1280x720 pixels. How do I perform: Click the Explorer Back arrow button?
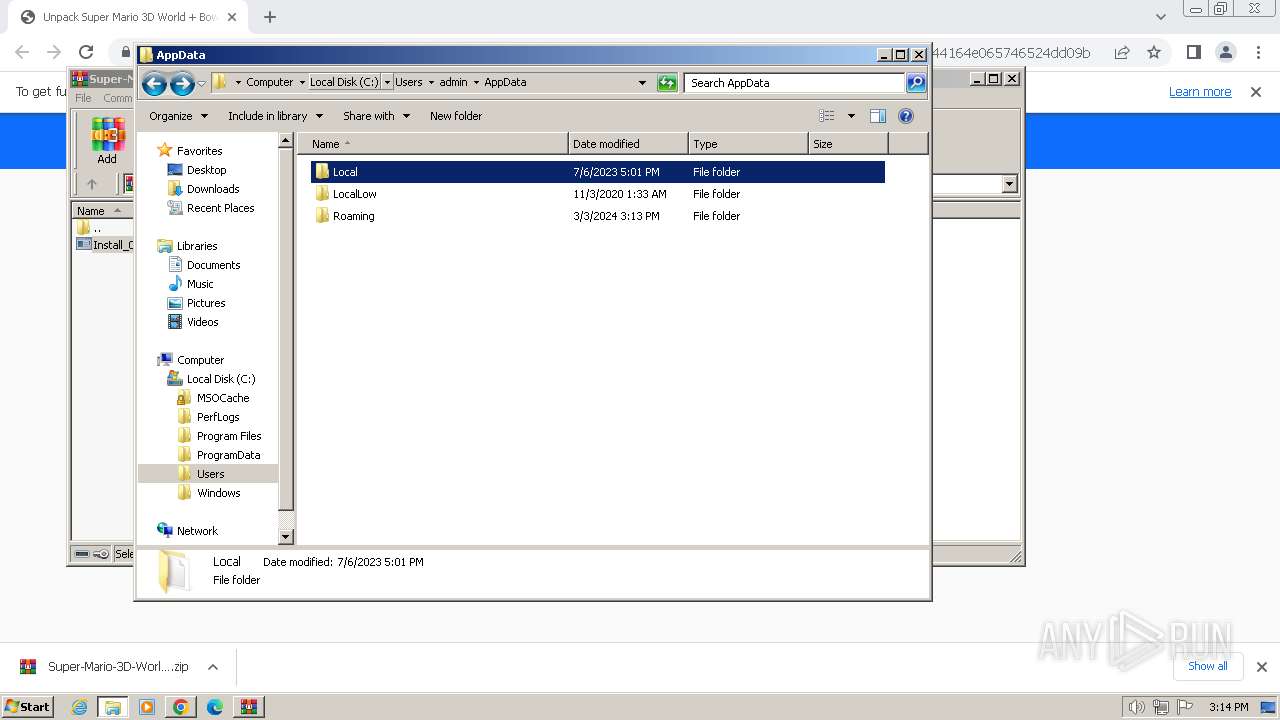pyautogui.click(x=154, y=84)
